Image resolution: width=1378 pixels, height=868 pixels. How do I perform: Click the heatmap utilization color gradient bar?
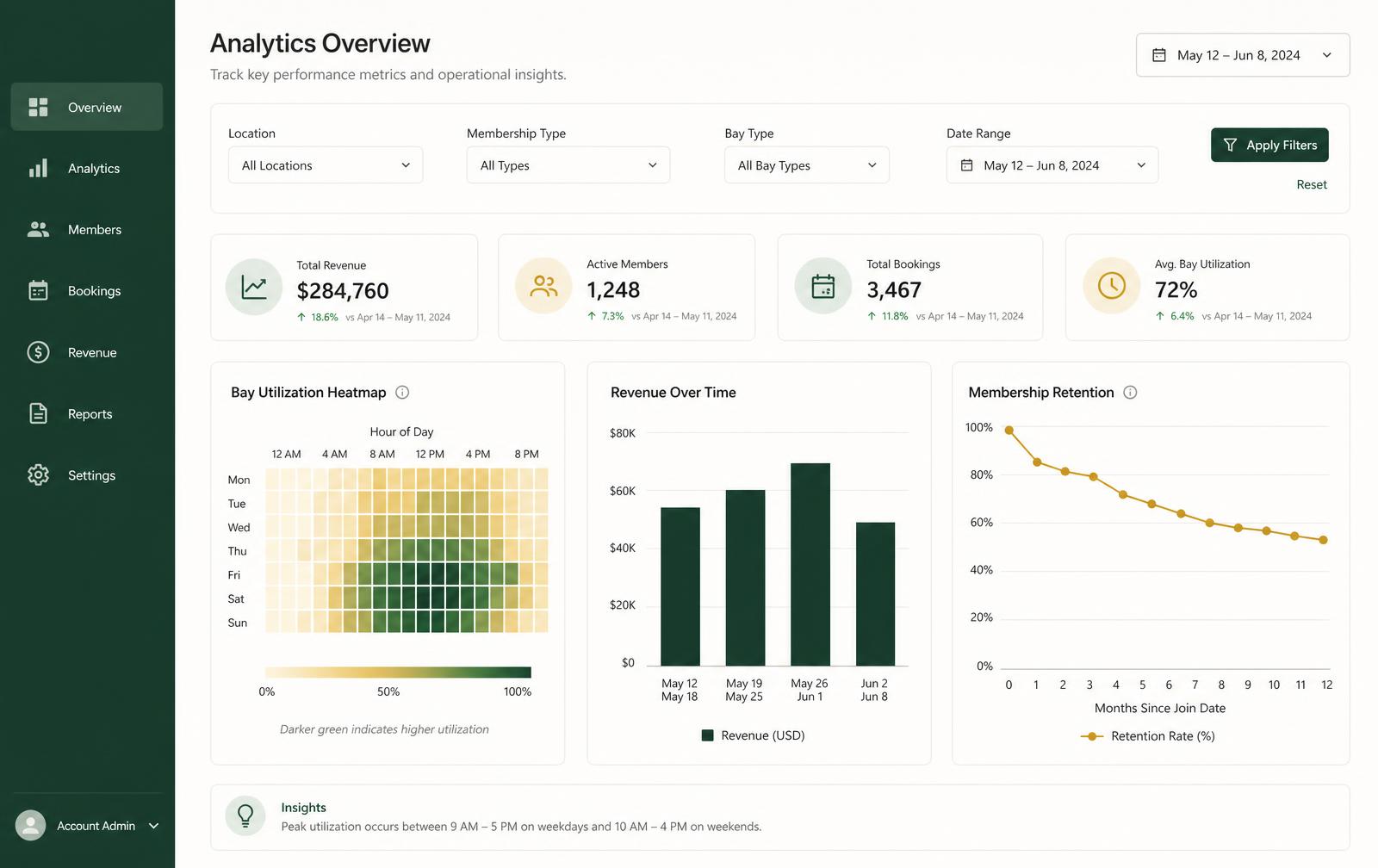coord(398,673)
